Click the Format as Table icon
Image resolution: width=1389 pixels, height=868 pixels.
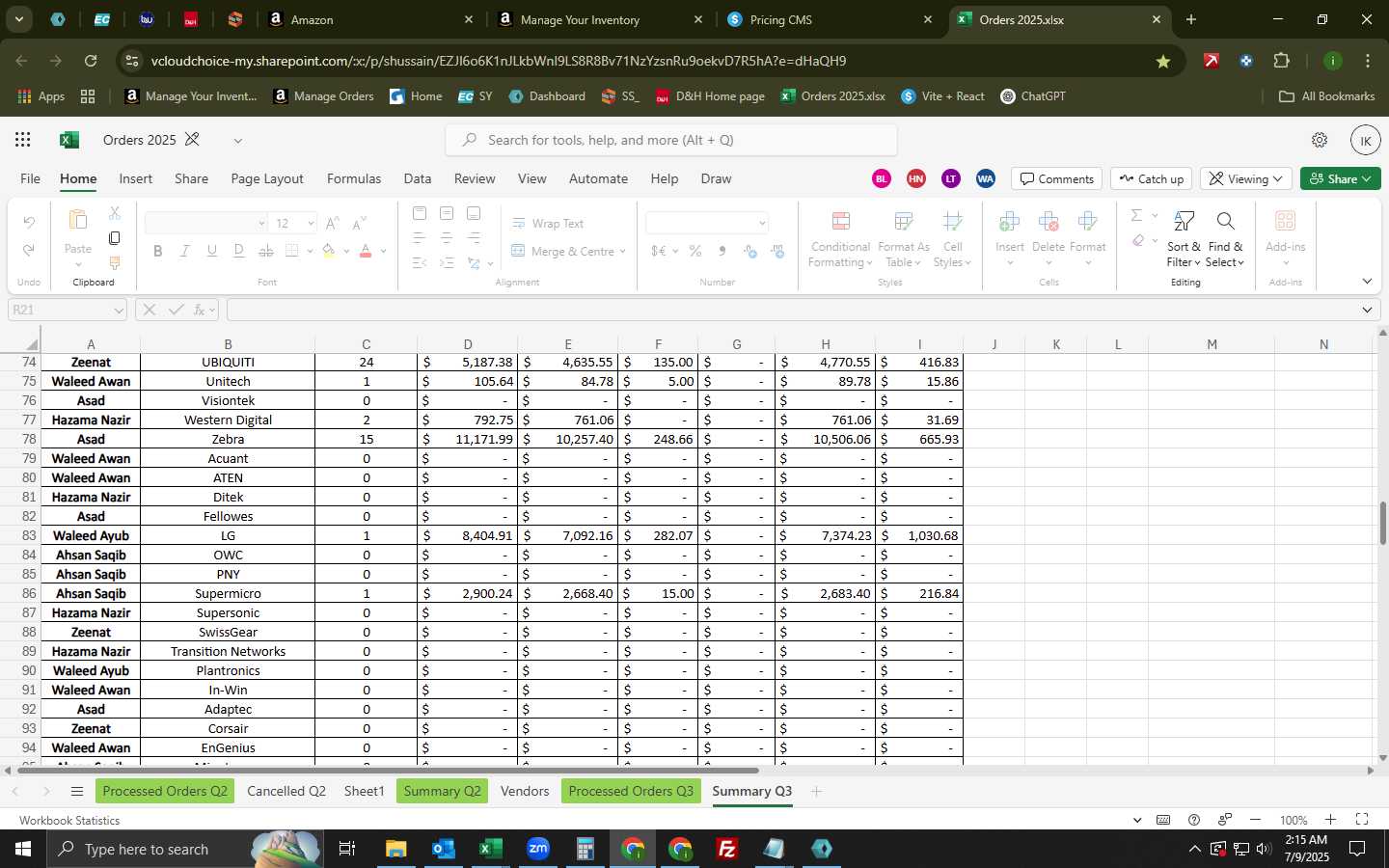pyautogui.click(x=904, y=222)
